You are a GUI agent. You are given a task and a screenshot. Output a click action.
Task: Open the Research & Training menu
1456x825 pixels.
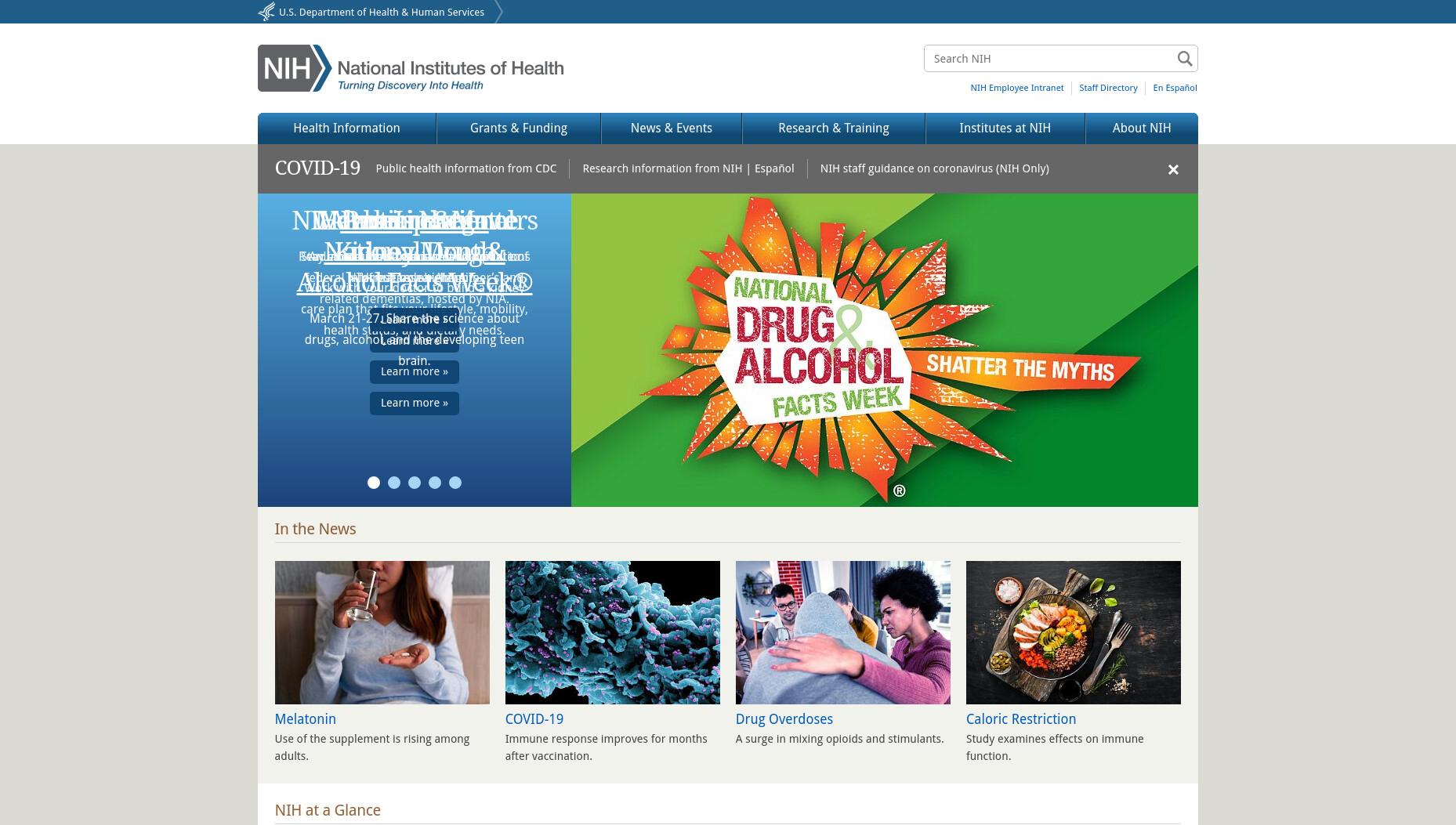tap(834, 128)
